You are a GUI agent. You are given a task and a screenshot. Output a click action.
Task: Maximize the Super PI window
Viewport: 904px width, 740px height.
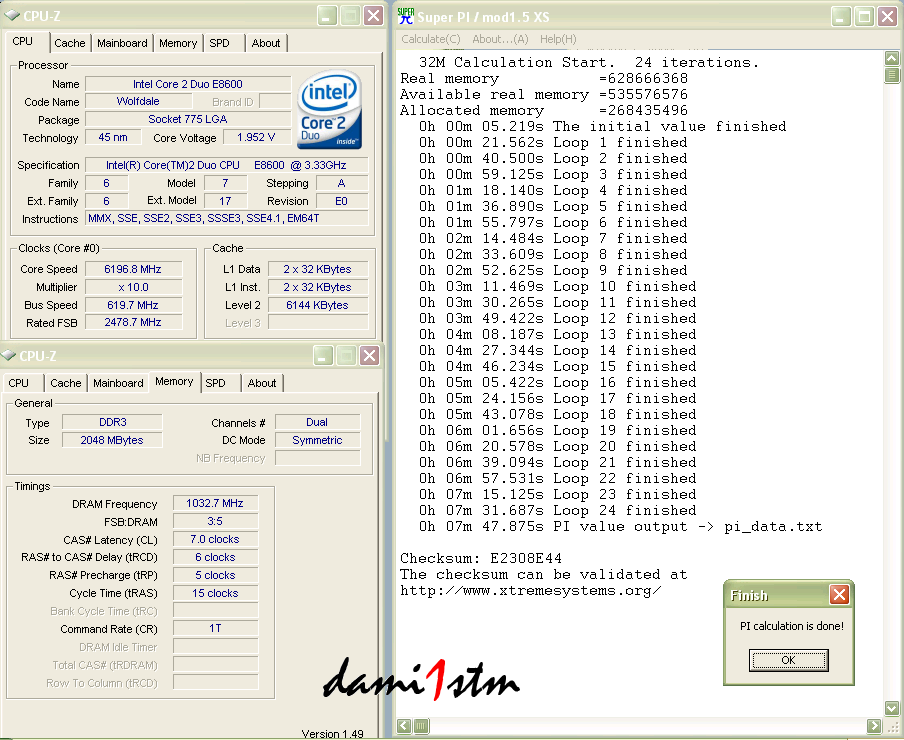pos(864,17)
